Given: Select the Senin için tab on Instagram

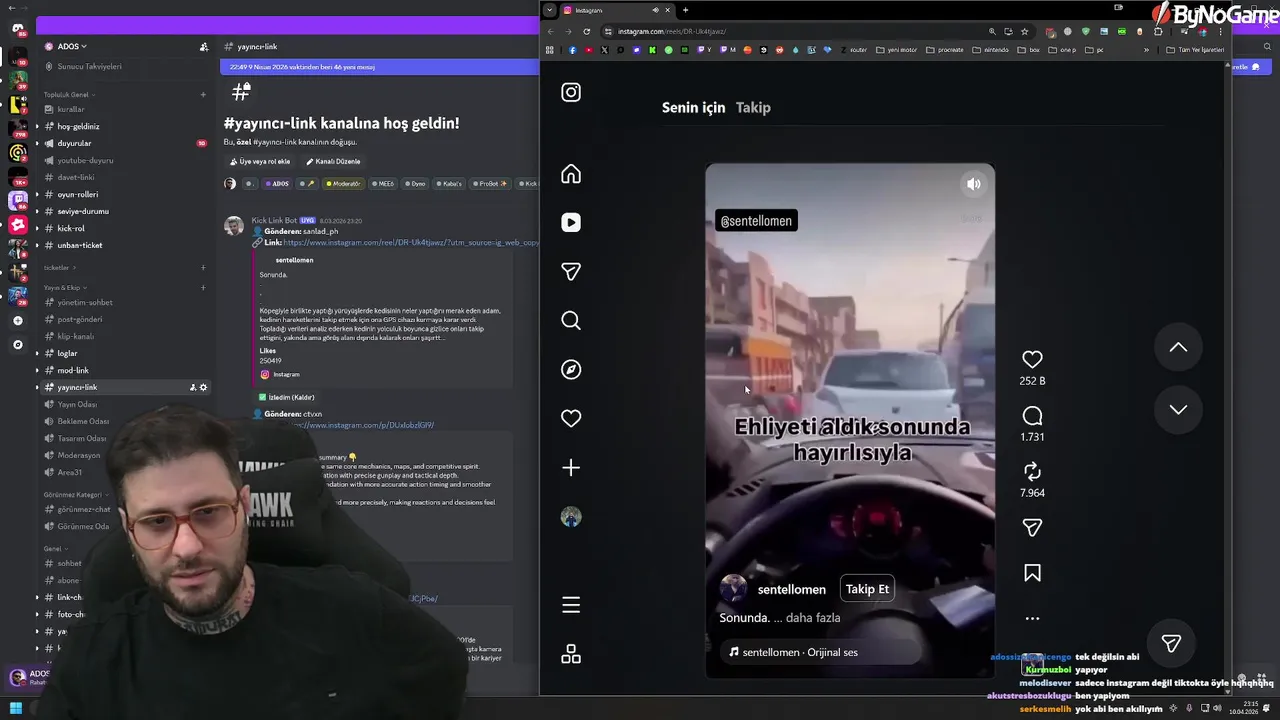Looking at the screenshot, I should point(693,107).
